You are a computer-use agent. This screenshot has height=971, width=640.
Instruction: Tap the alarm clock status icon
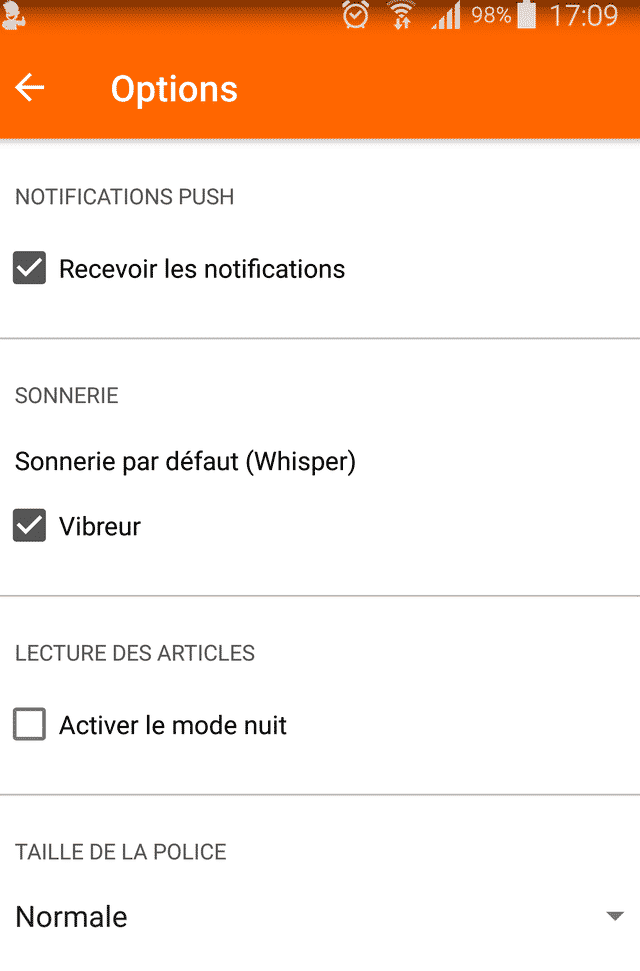(x=356, y=15)
